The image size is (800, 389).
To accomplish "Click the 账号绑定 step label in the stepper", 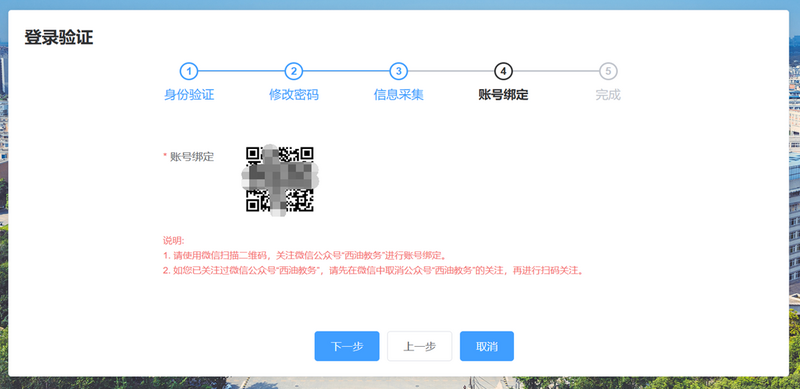I will 504,95.
